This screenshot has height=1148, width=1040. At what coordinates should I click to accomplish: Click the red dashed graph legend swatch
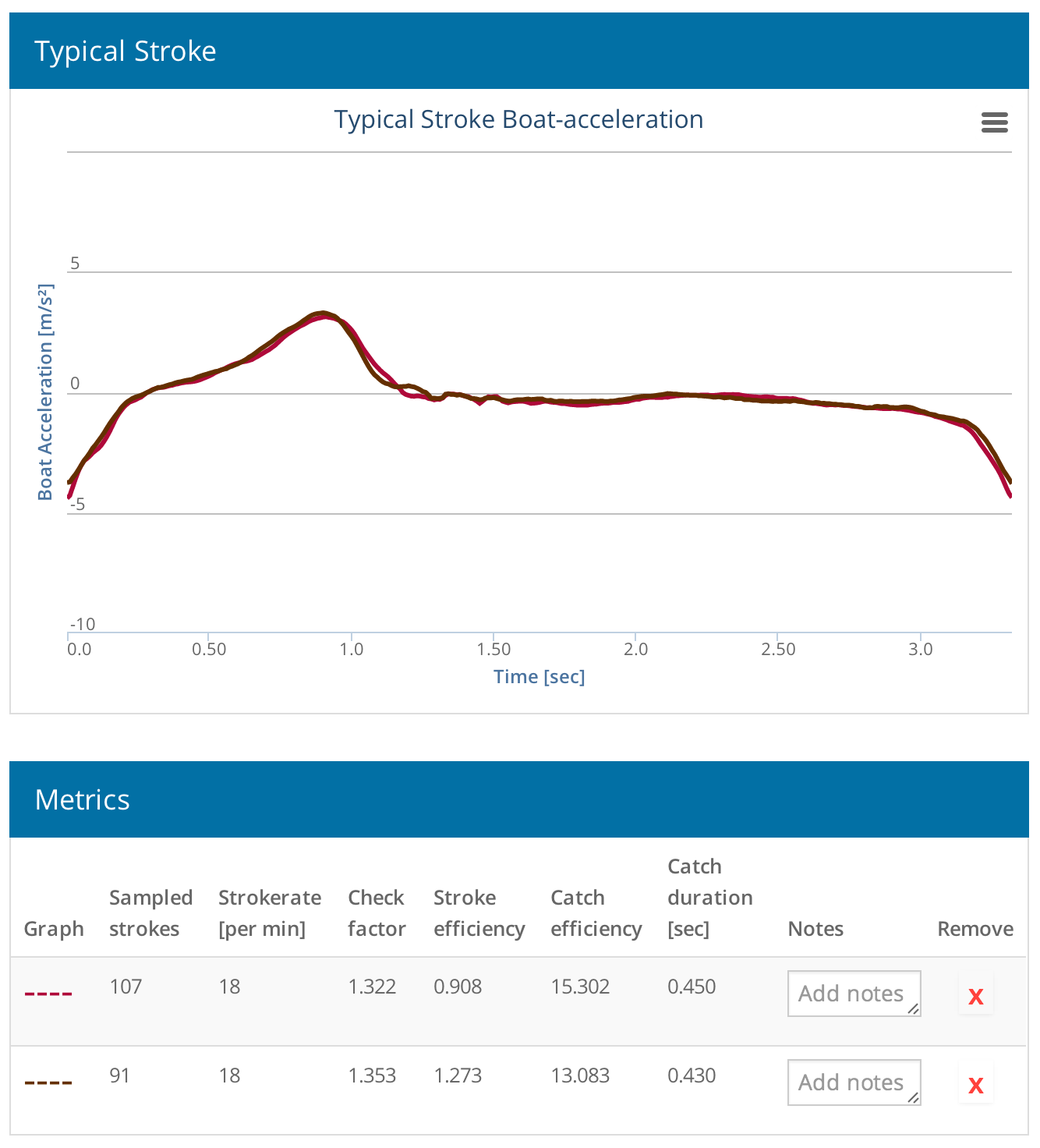pos(48,994)
